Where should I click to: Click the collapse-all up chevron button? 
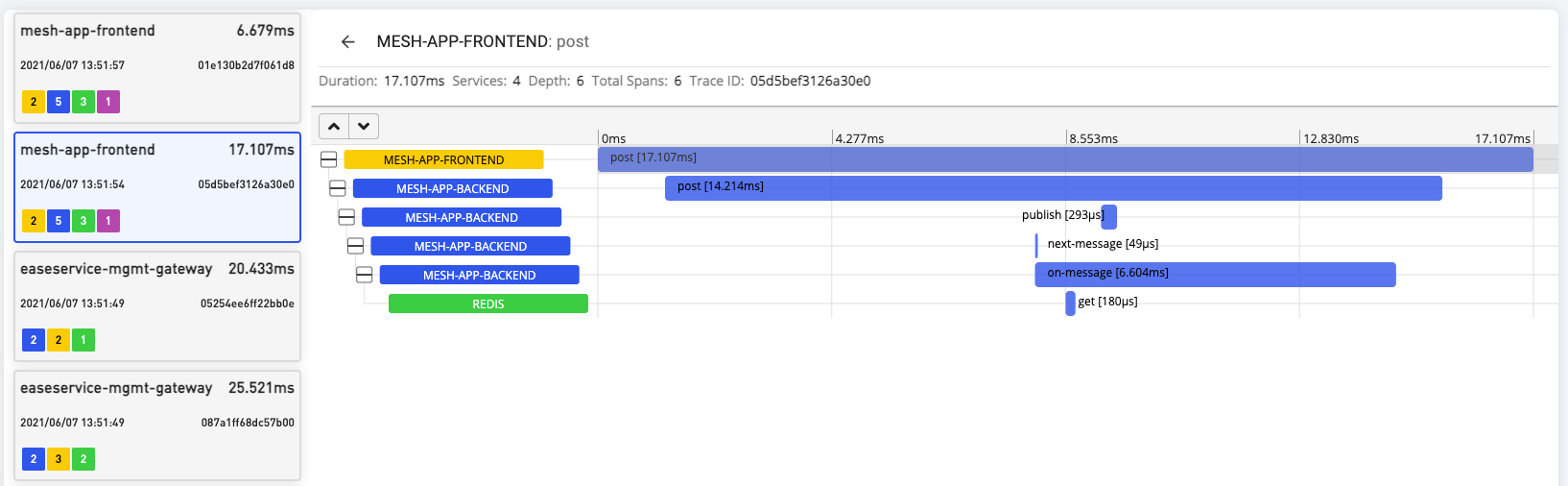click(334, 126)
